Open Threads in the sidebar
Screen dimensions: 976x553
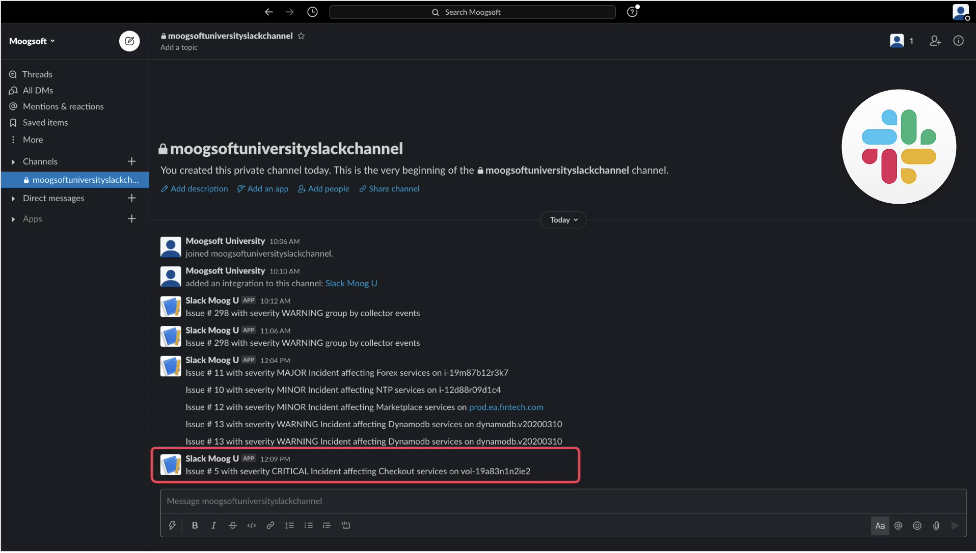[37, 74]
